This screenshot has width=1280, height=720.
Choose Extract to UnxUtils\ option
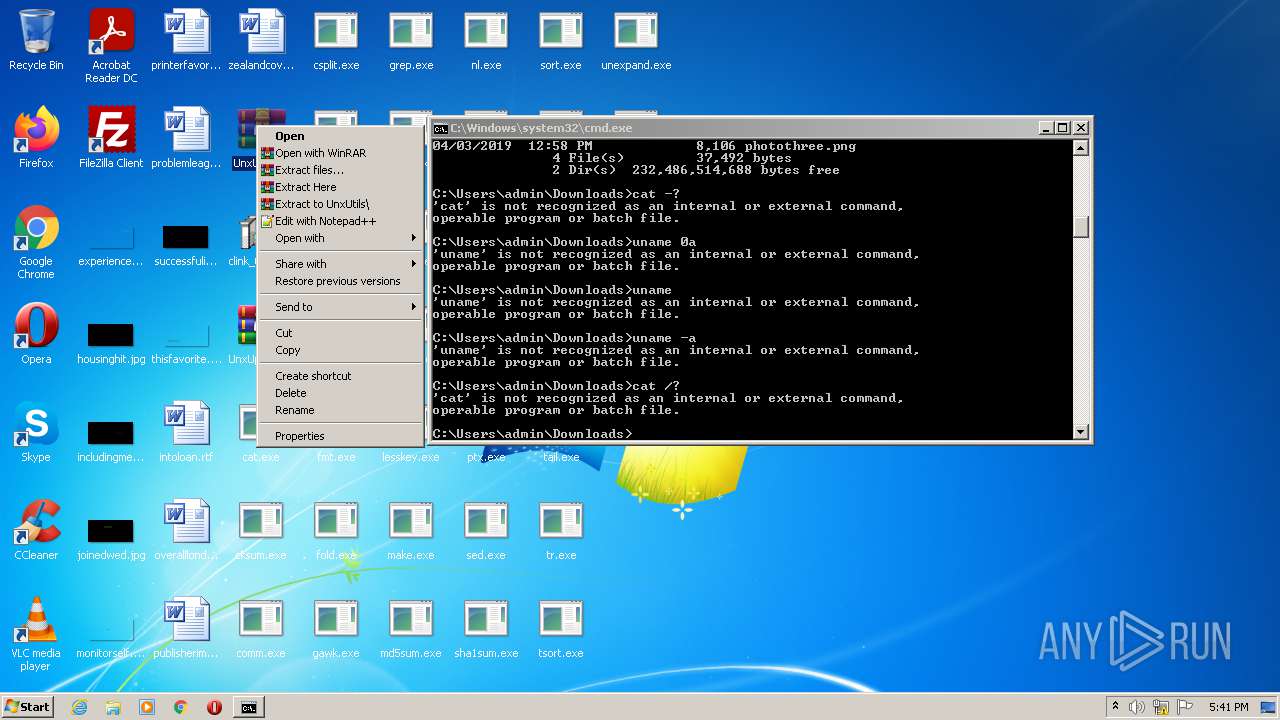point(340,204)
